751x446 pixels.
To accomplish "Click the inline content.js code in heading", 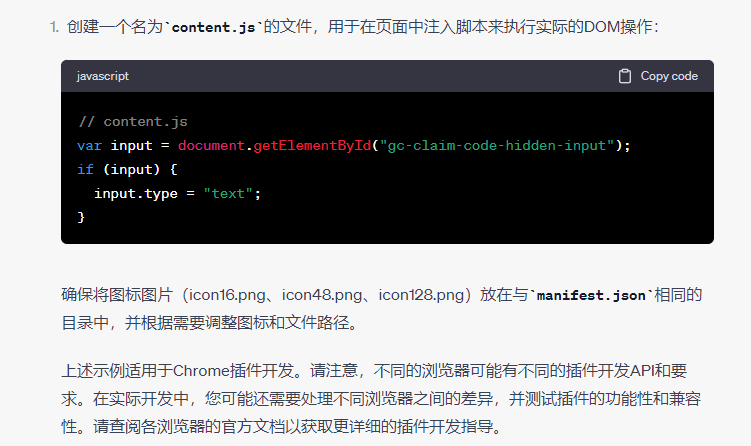I will point(213,27).
